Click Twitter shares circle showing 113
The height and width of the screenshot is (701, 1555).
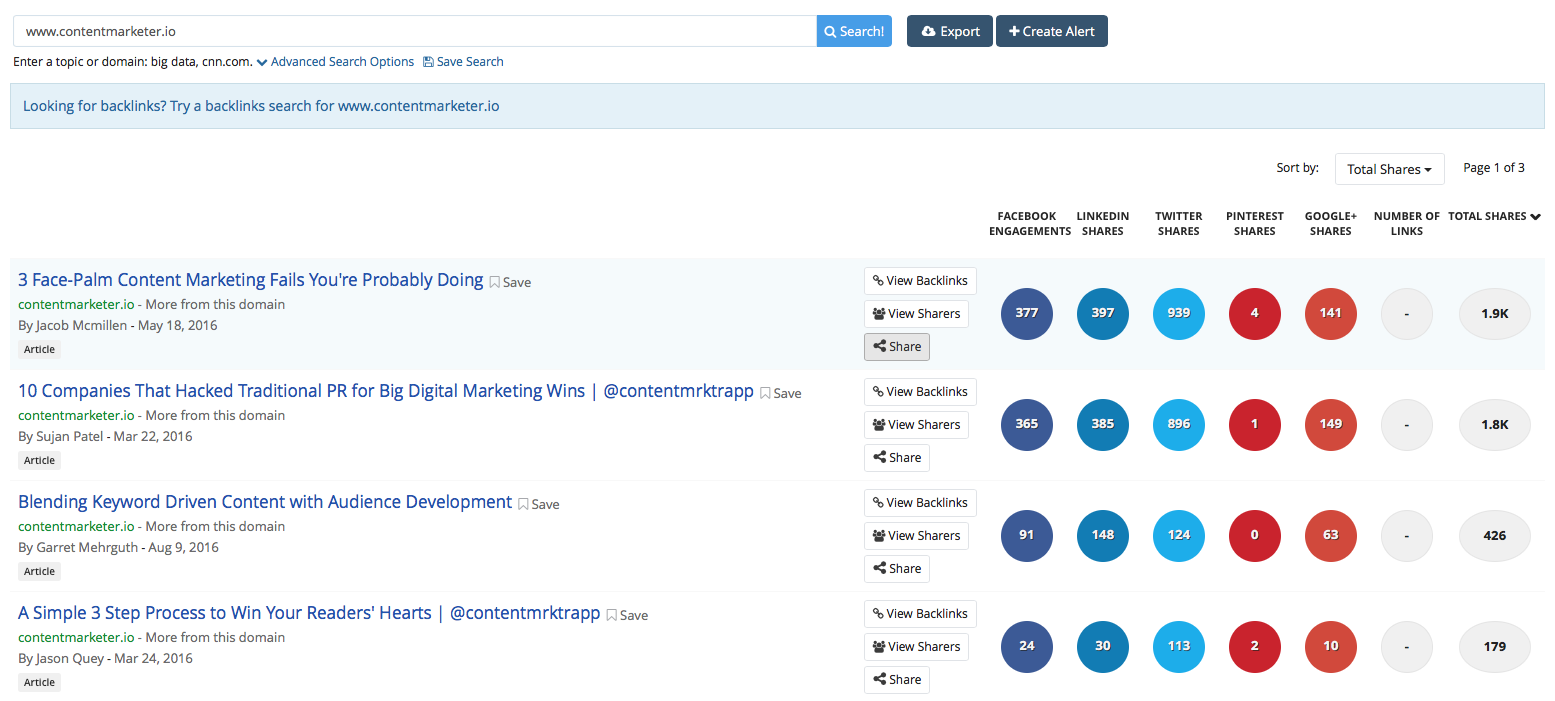pos(1179,646)
